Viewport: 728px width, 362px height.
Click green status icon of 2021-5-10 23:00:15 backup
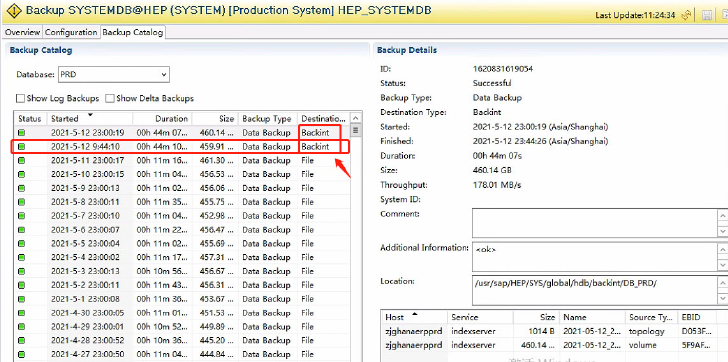coord(21,175)
